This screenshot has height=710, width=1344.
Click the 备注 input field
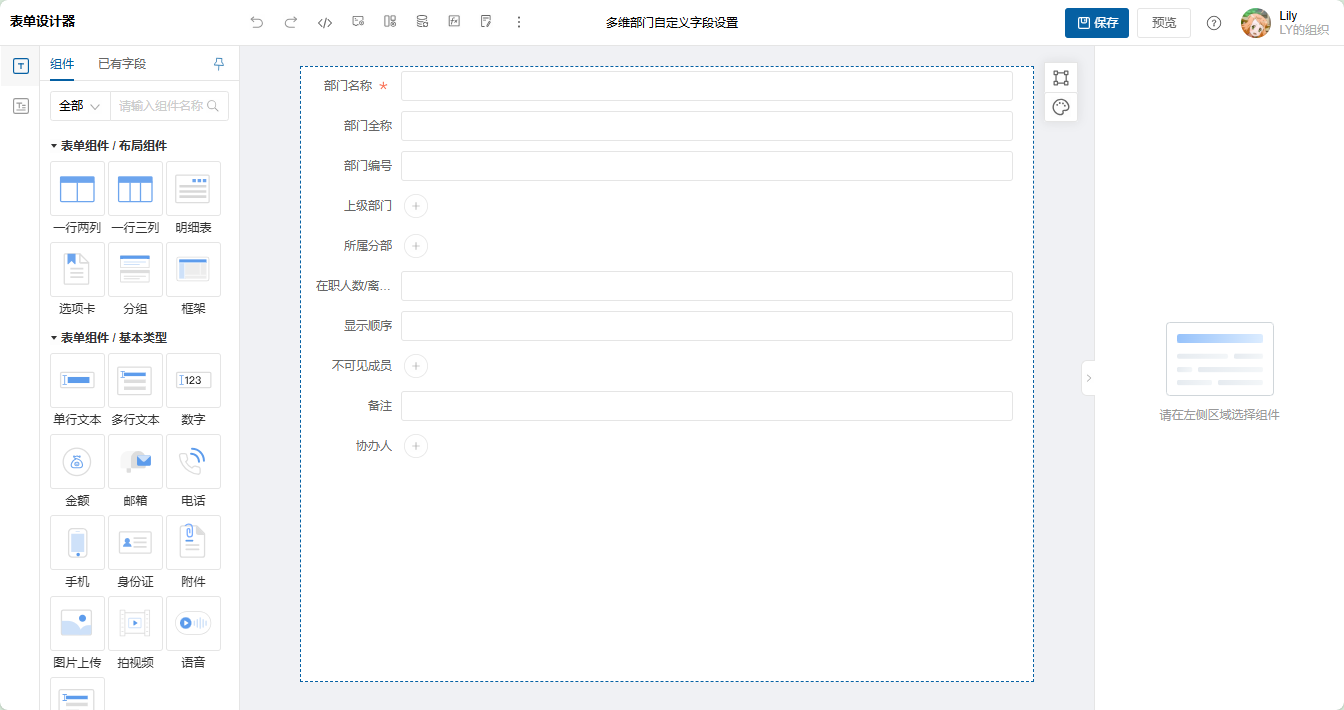tap(707, 406)
